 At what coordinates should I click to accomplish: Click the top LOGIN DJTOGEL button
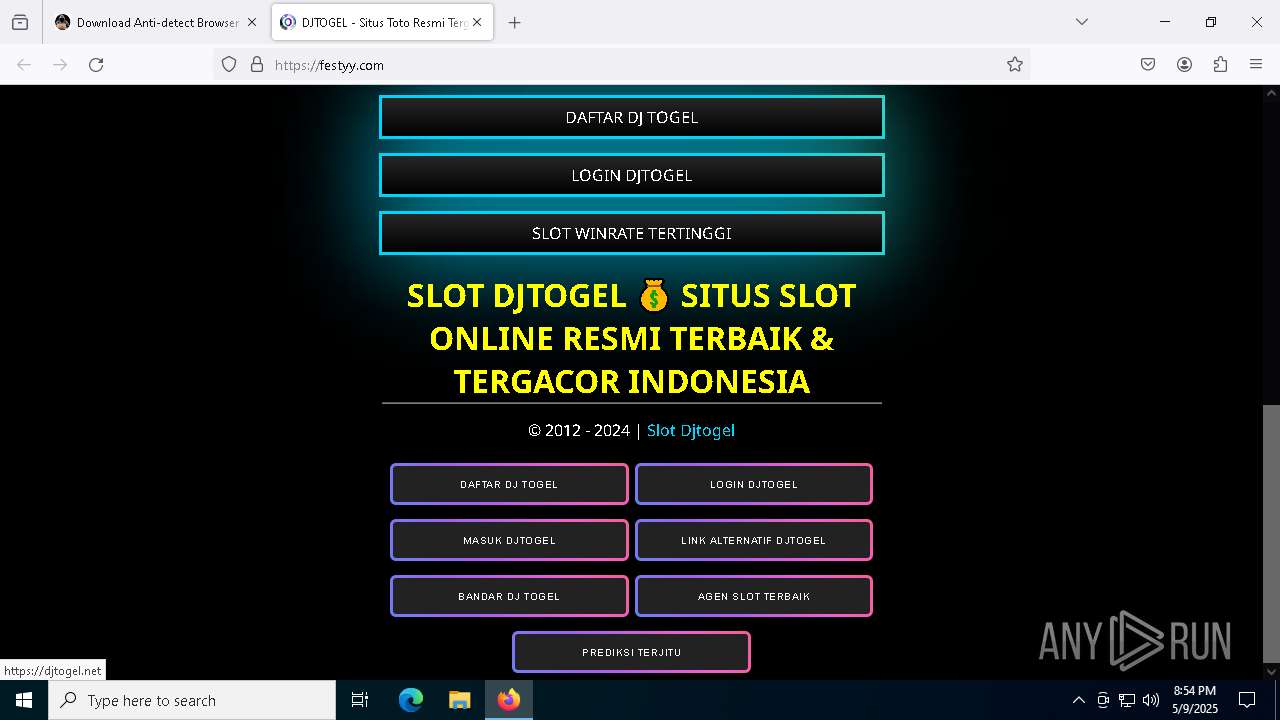[632, 175]
